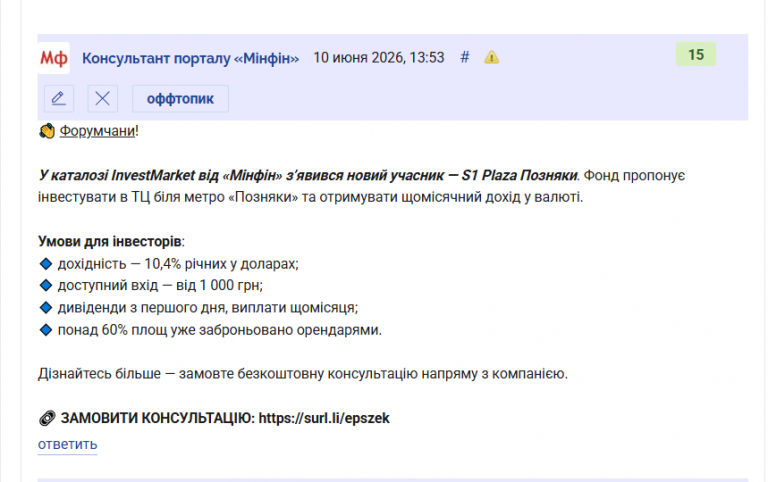Screen dimensions: 768x482
Task: Click the text «дивіденди з першого дня, виплати щомісяця»
Action: (x=208, y=308)
